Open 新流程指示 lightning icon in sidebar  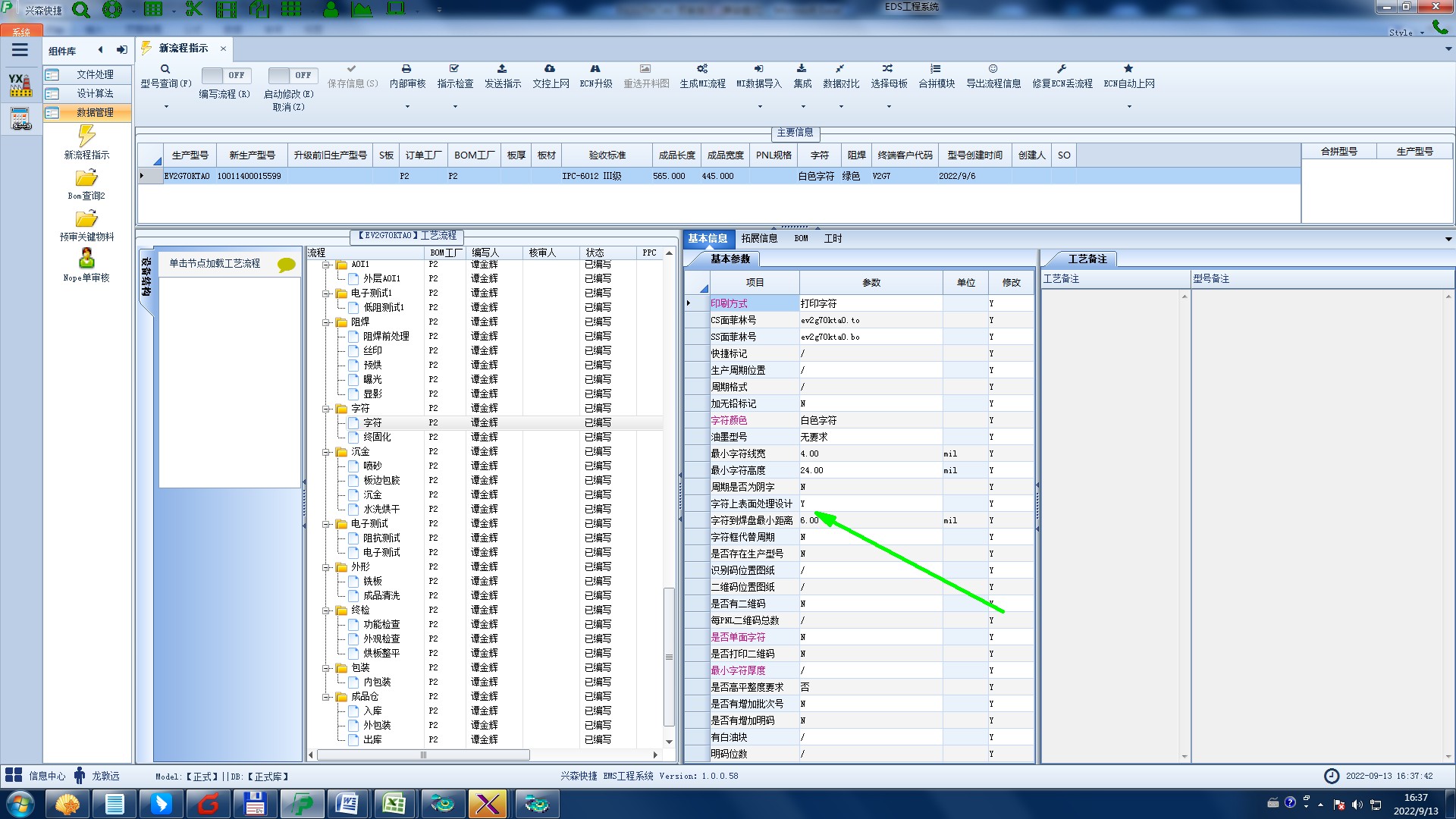[86, 136]
